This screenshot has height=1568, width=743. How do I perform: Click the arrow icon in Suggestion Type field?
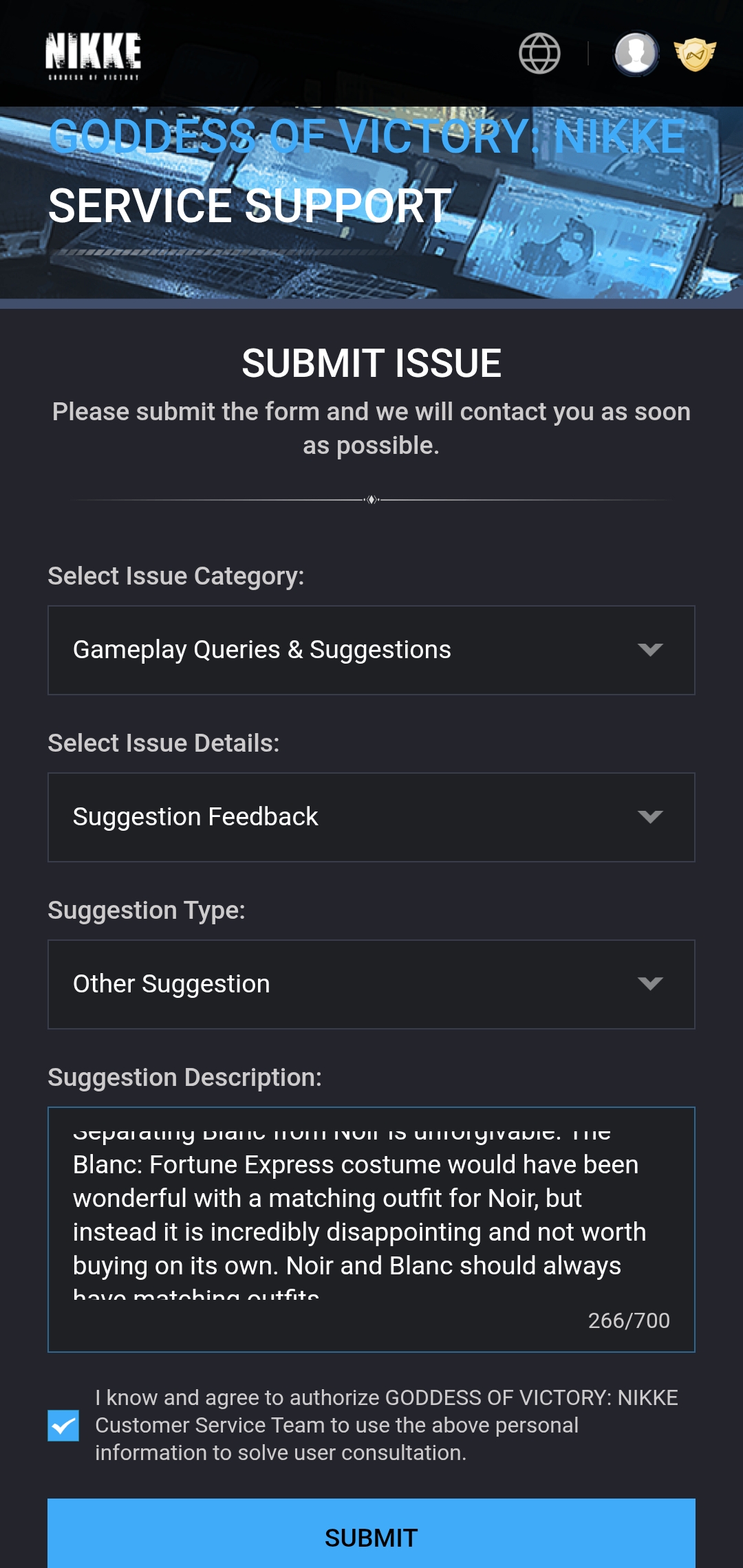click(649, 984)
